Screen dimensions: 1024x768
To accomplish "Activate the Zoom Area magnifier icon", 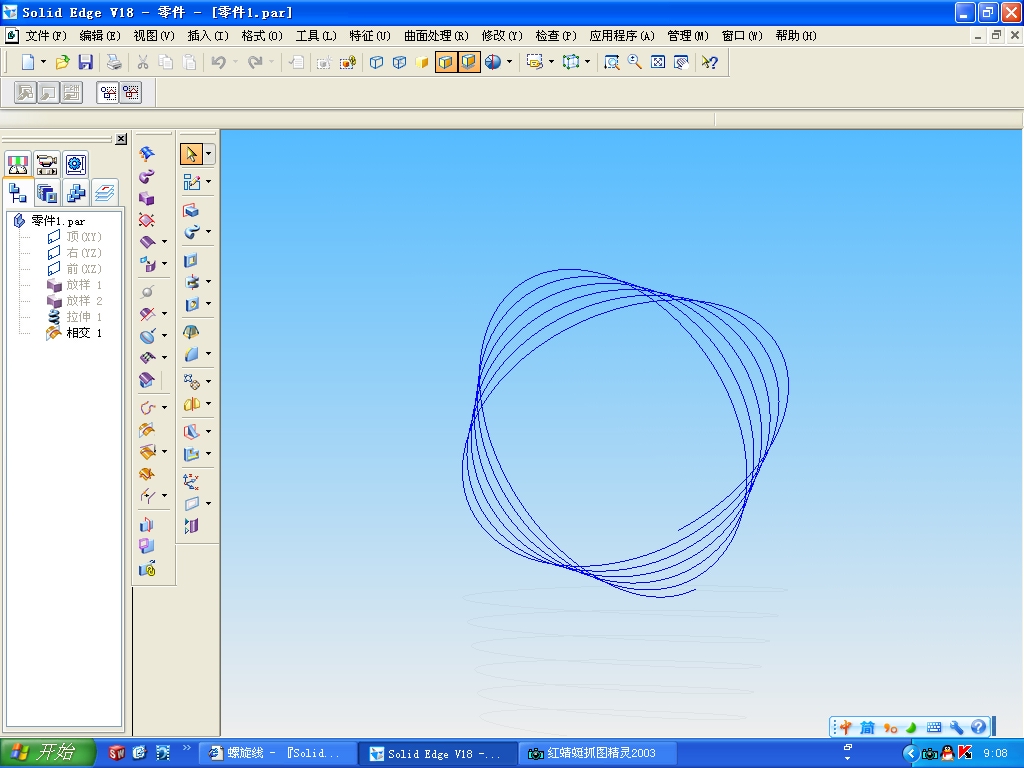I will [x=611, y=62].
